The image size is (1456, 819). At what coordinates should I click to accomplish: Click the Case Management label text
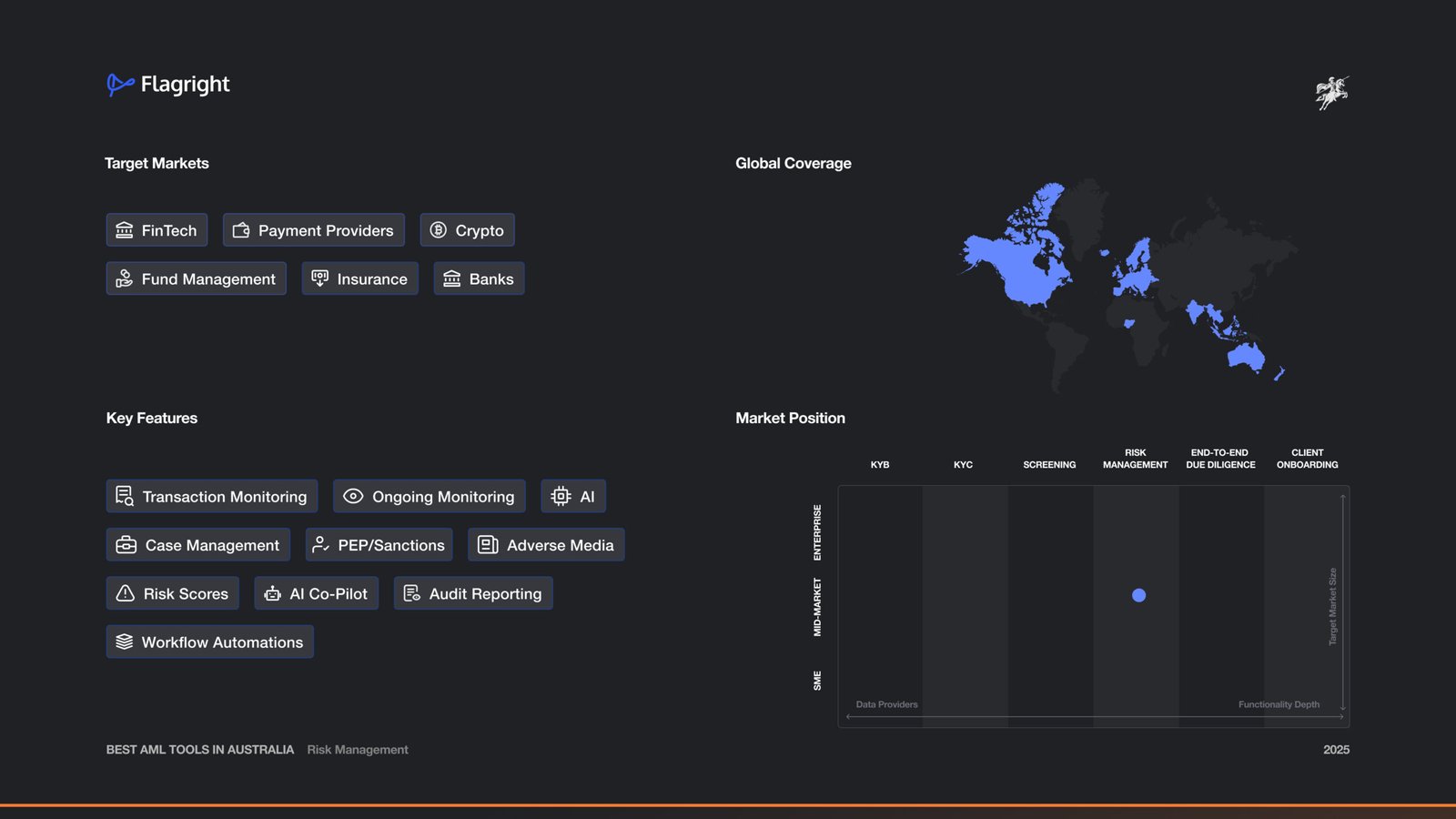212,545
